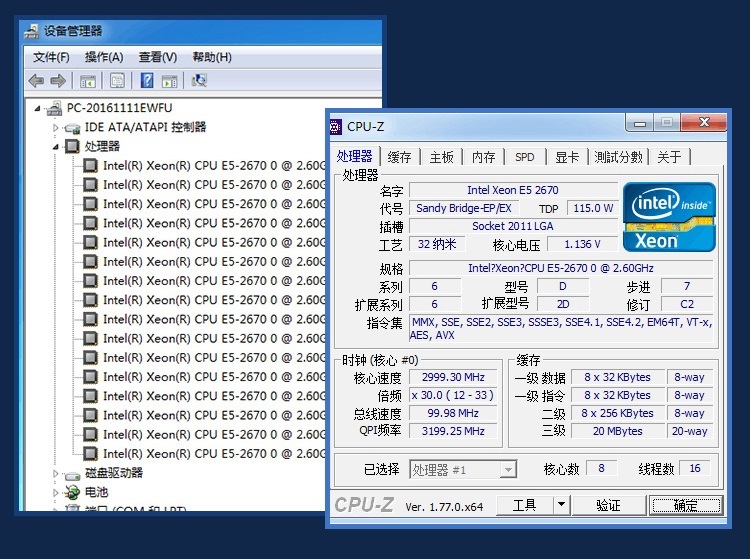Open the 查看(V) menu
This screenshot has height=559, width=750.
(x=158, y=57)
